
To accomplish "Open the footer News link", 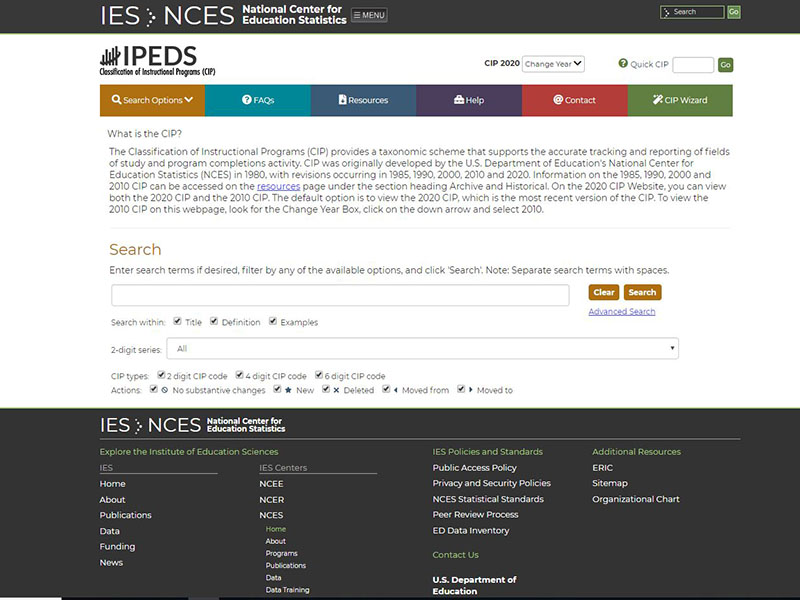I will pyautogui.click(x=111, y=562).
